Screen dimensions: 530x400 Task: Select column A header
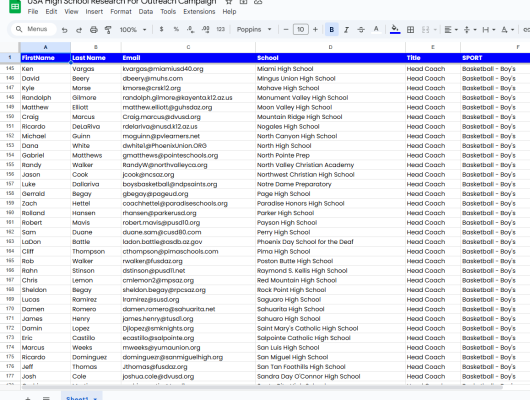pos(45,47)
